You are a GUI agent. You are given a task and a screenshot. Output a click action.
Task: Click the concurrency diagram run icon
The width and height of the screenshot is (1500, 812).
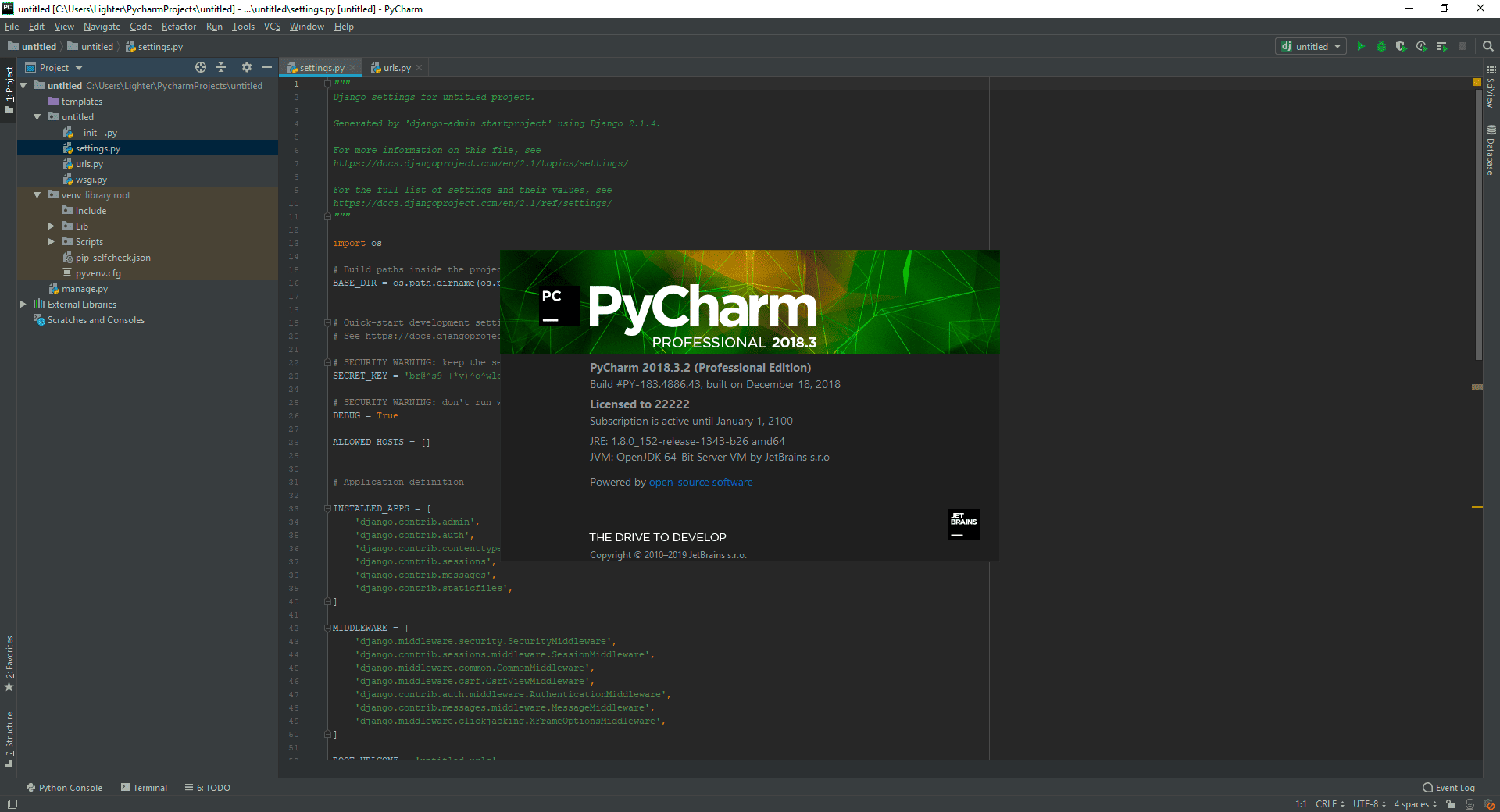point(1442,47)
